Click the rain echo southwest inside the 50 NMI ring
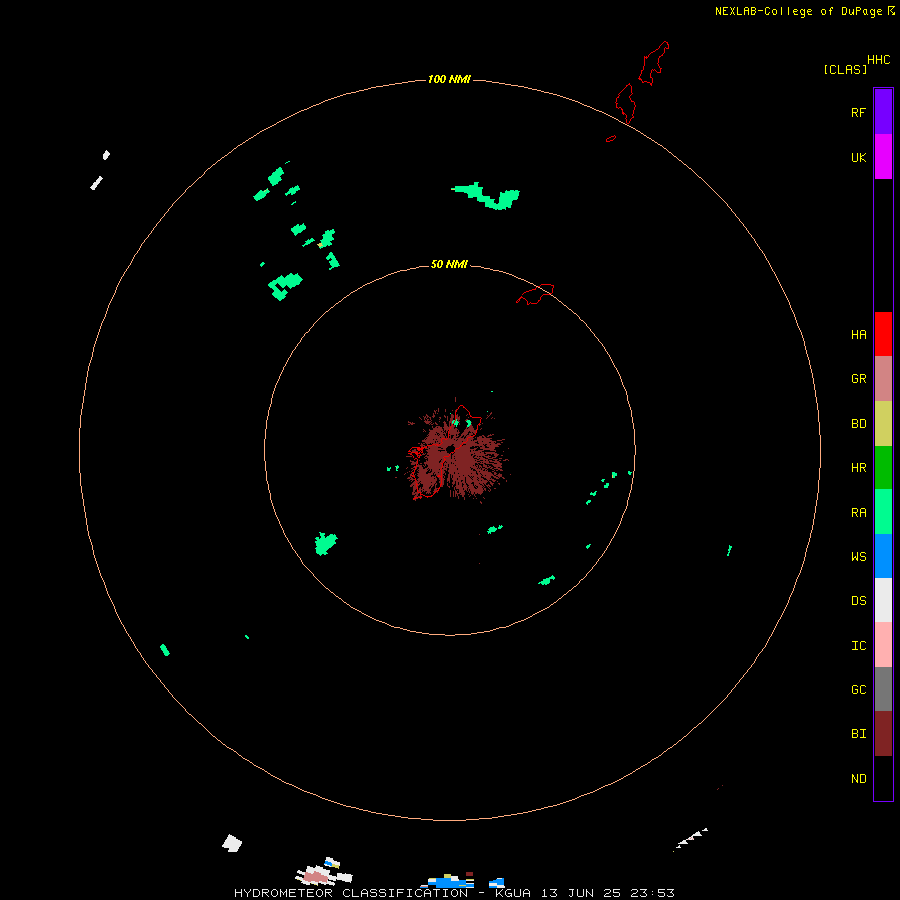The width and height of the screenshot is (900, 900). point(325,543)
